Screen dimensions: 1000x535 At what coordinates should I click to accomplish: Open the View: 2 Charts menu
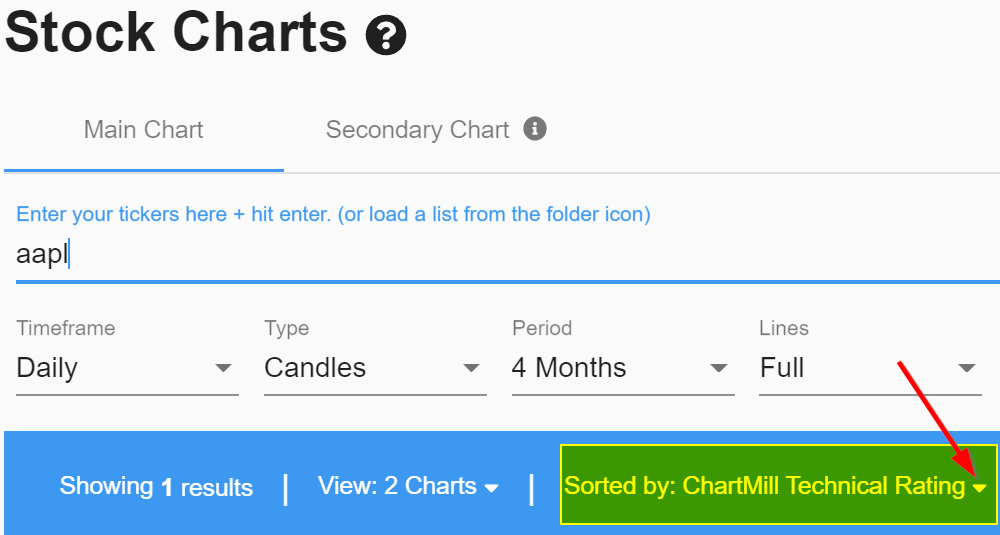click(408, 487)
